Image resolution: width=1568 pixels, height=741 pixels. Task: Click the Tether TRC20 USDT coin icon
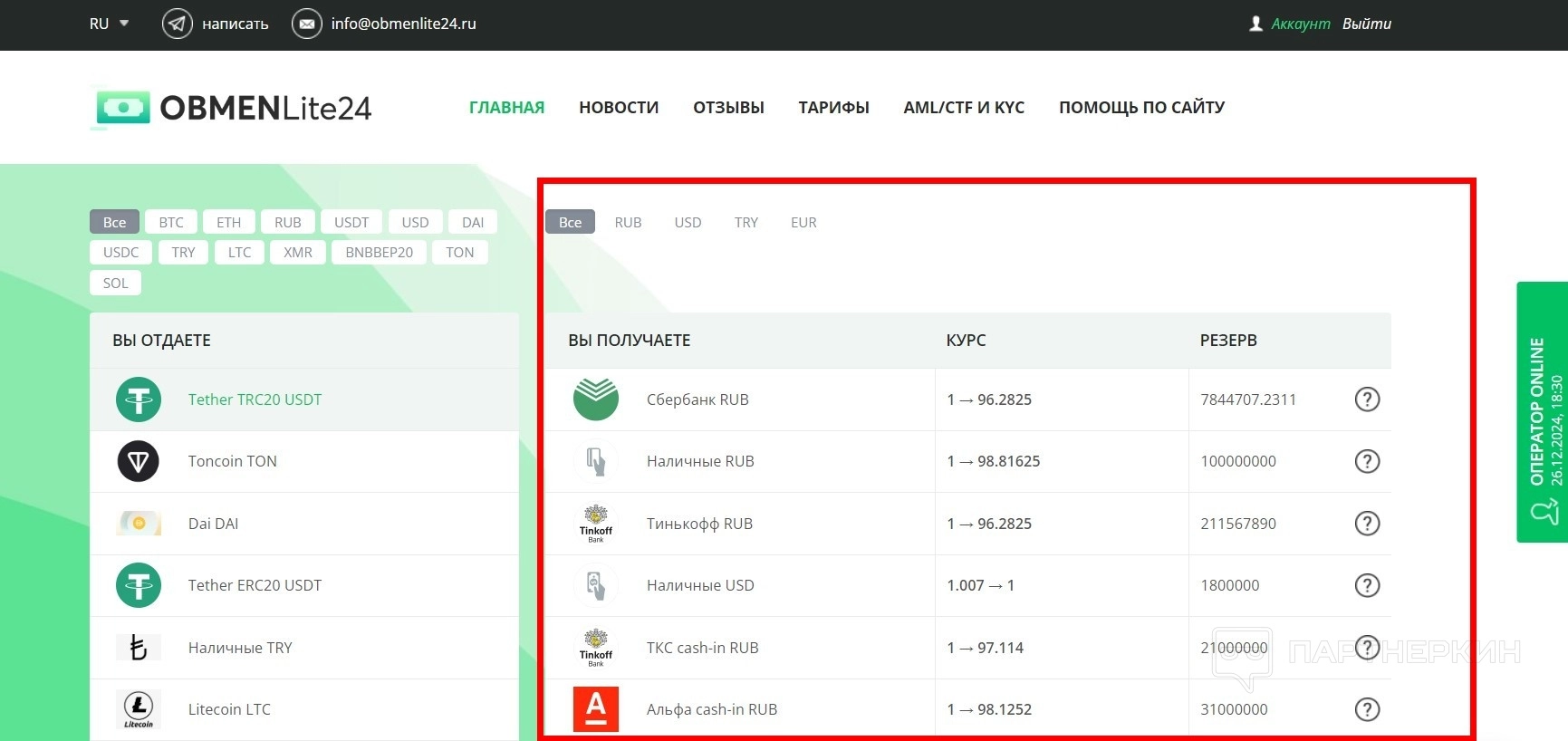139,399
